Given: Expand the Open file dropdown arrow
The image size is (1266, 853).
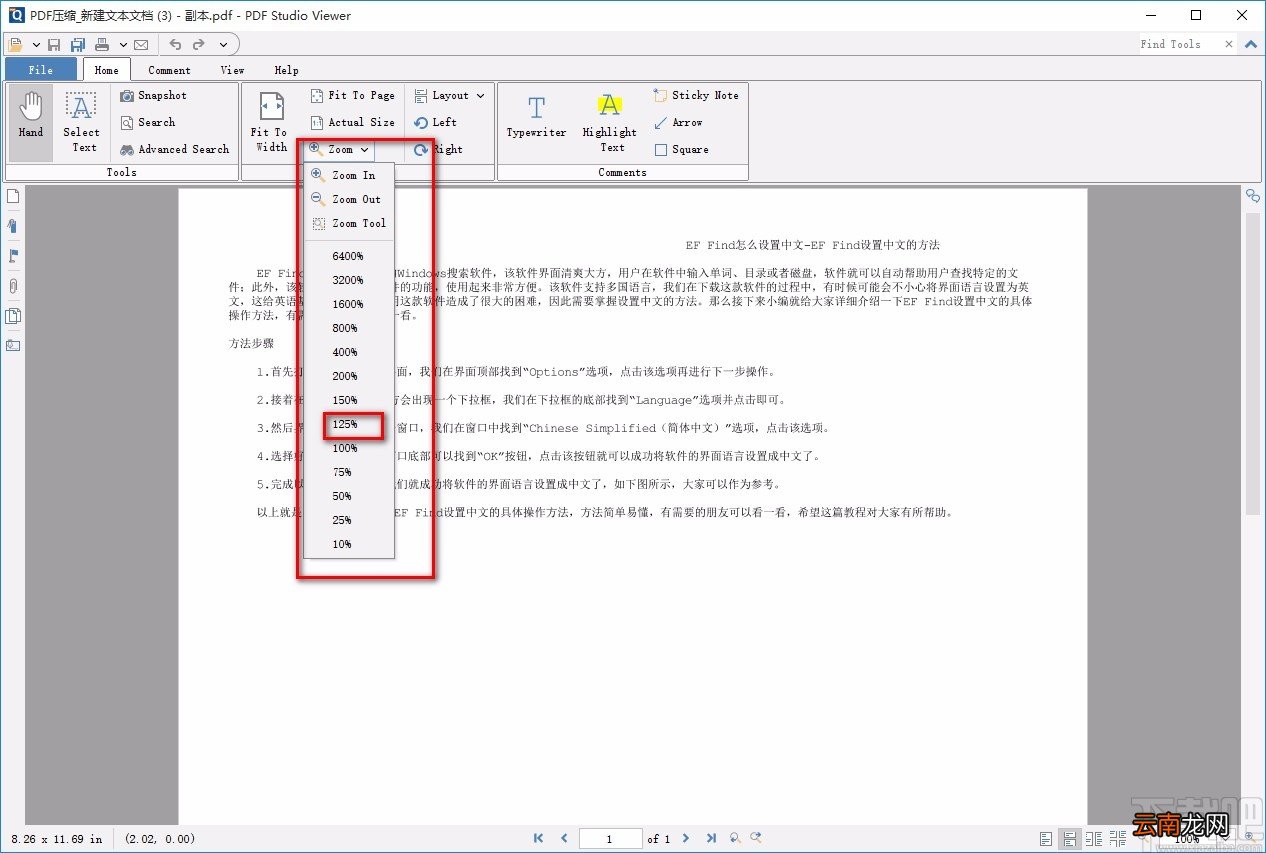Looking at the screenshot, I should pyautogui.click(x=36, y=44).
